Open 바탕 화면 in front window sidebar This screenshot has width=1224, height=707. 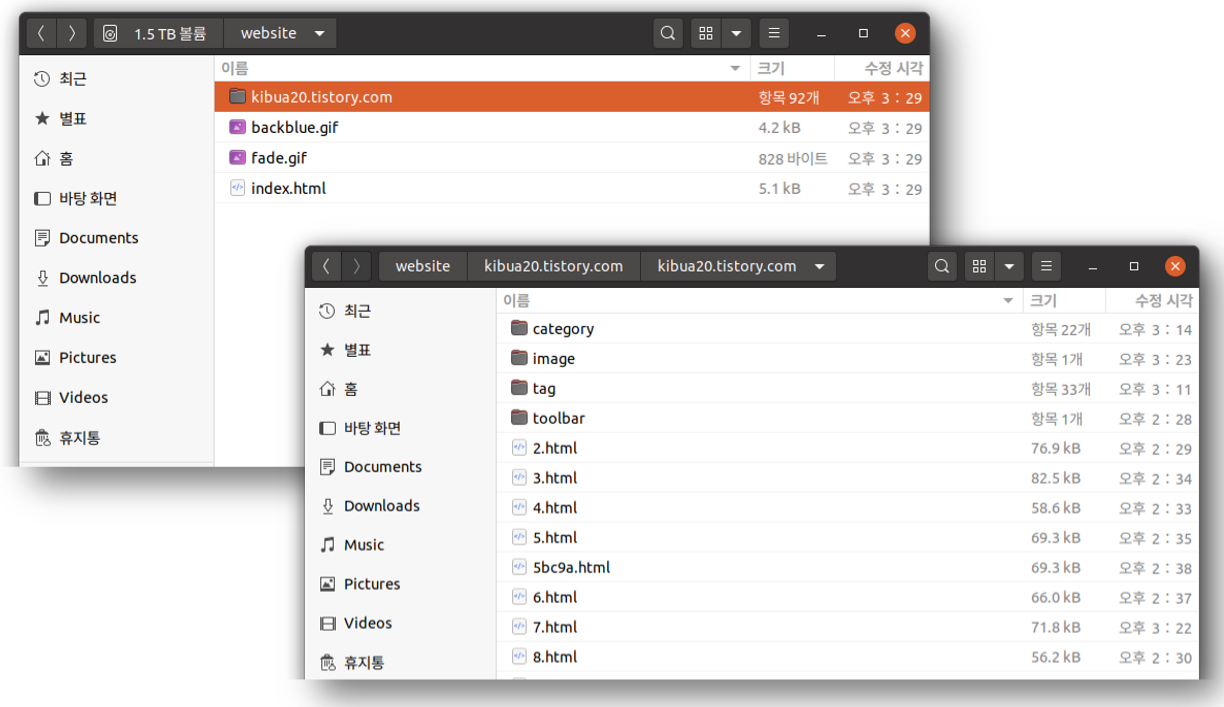click(x=401, y=428)
